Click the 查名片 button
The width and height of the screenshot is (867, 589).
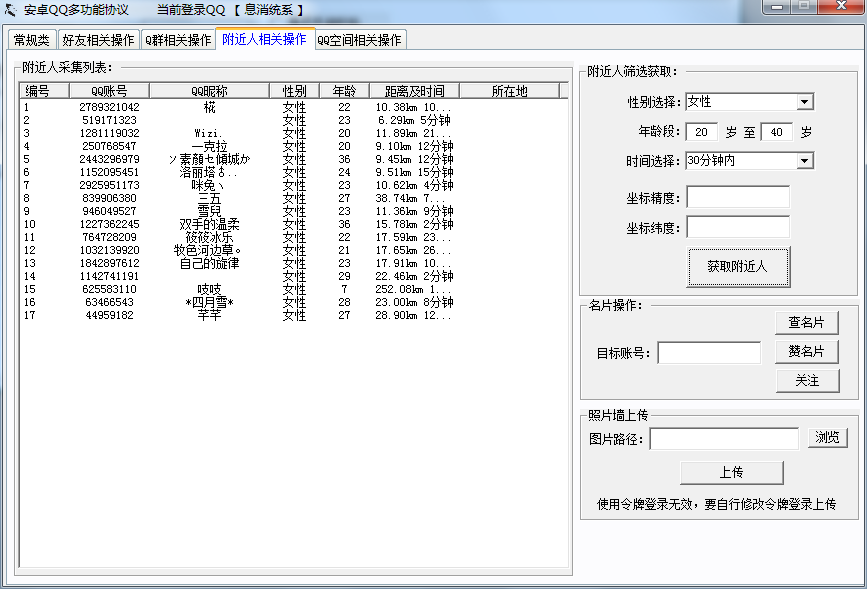pyautogui.click(x=807, y=322)
